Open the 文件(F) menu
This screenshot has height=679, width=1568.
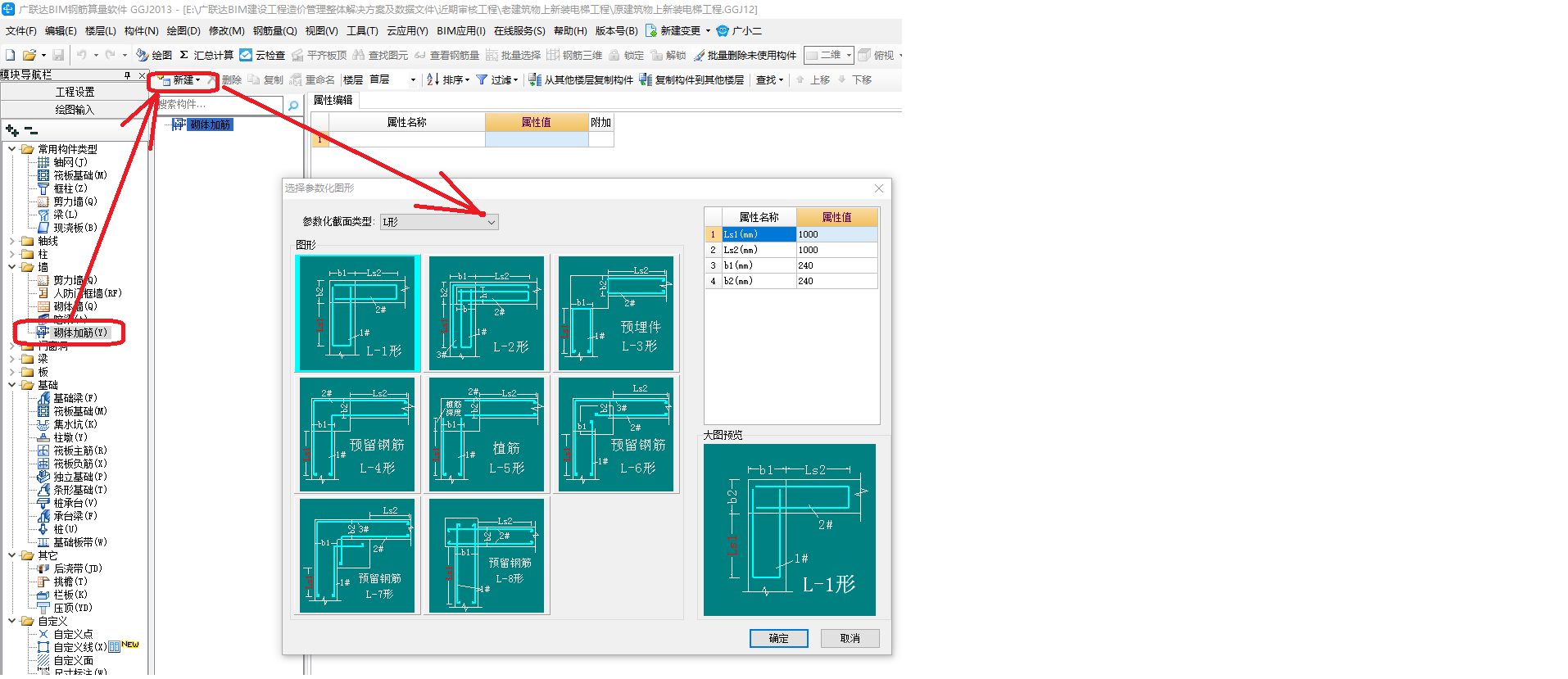(x=21, y=31)
